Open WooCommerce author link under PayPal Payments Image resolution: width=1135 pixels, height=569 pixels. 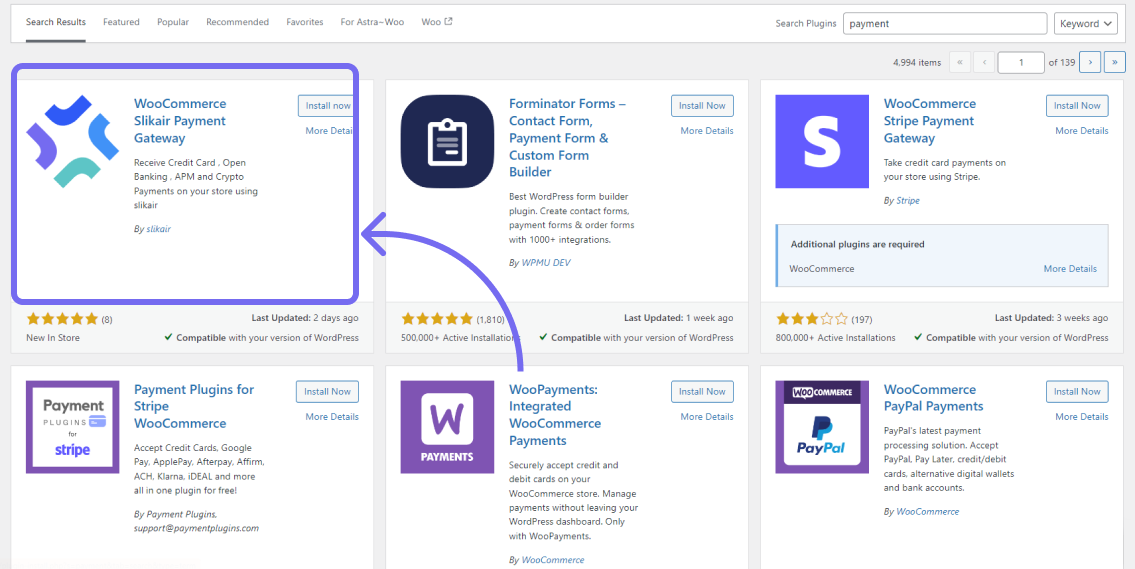(x=927, y=512)
